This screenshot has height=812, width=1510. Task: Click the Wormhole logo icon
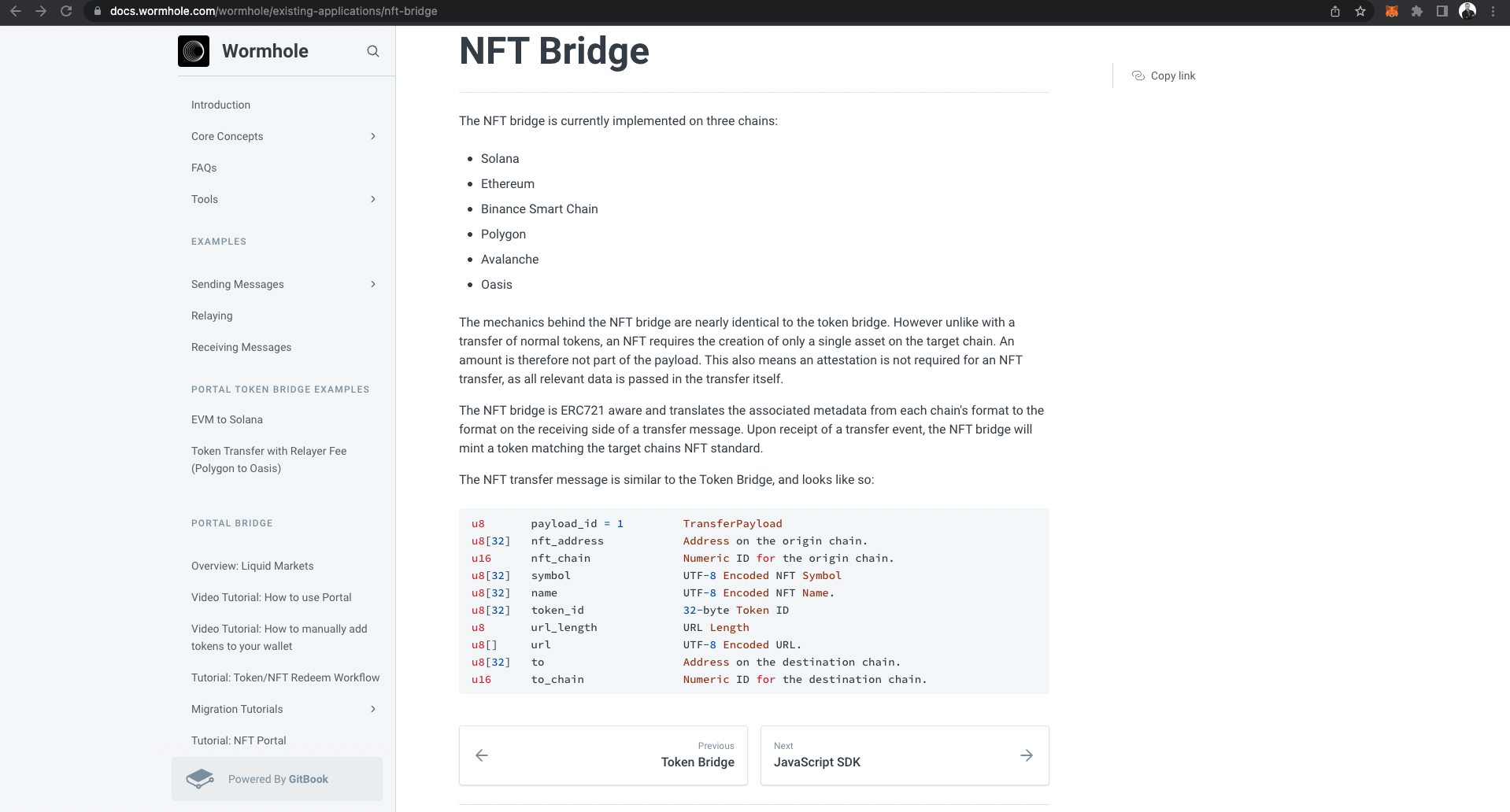point(194,51)
